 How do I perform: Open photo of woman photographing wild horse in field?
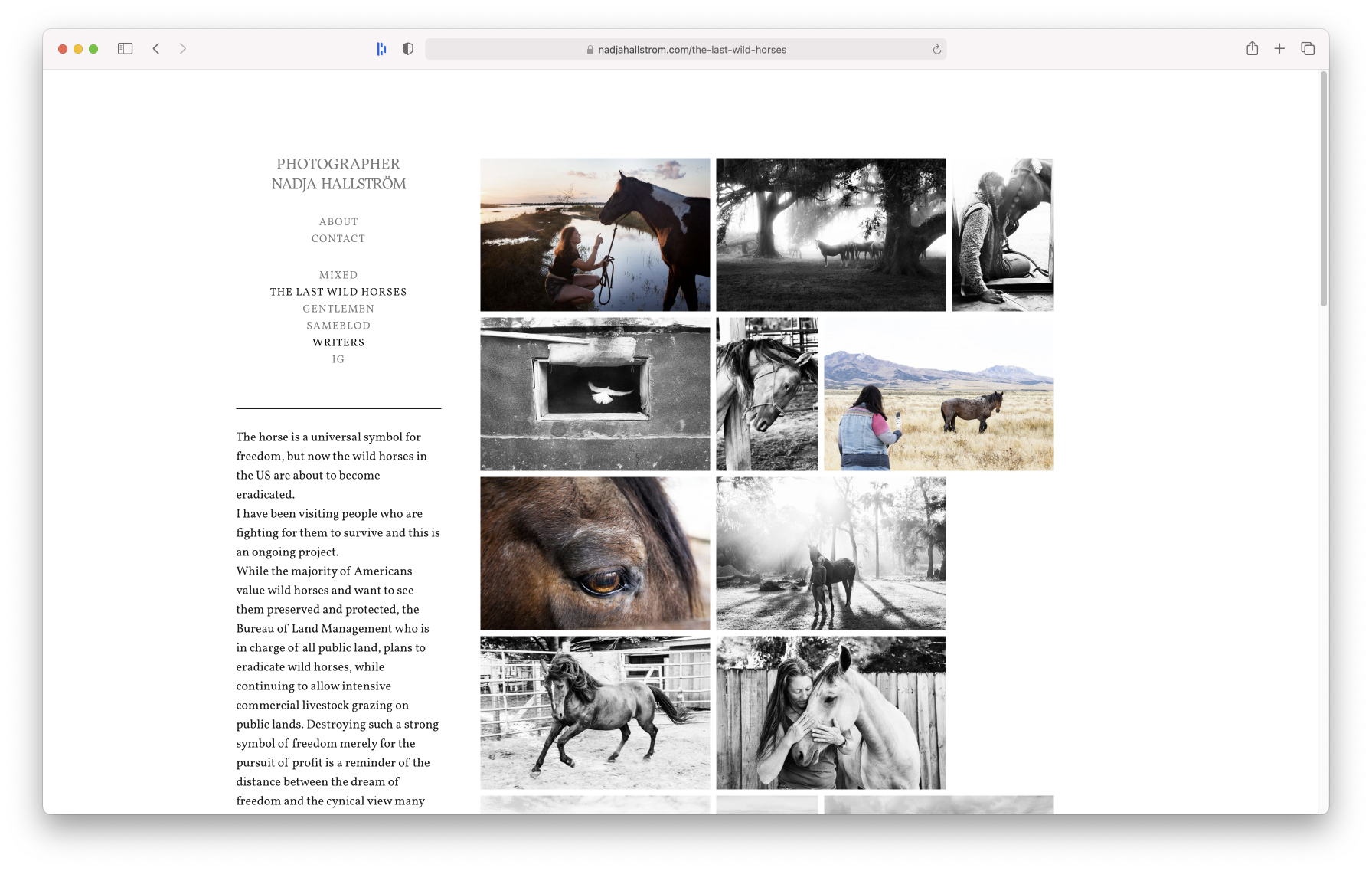coord(939,394)
